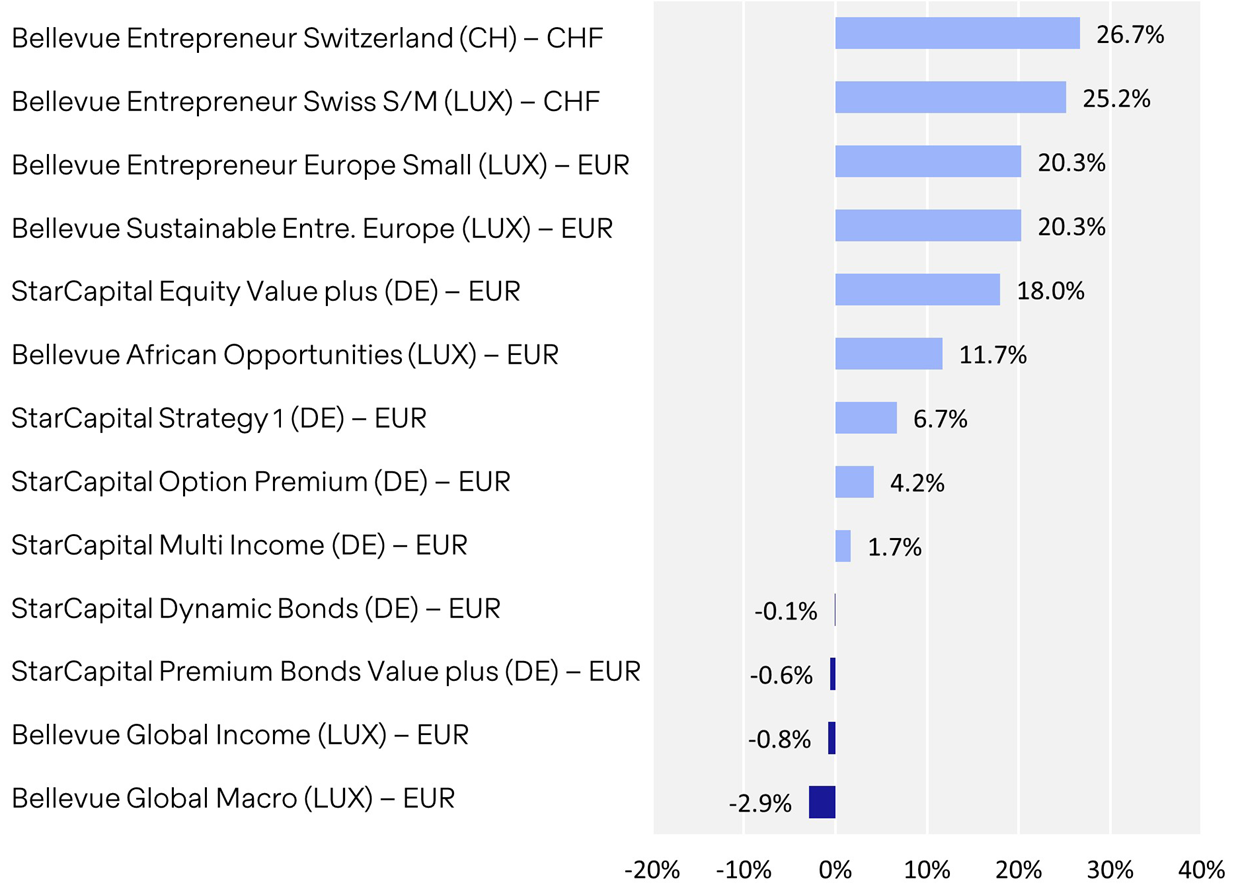Select the 6.7% bar
The image size is (1240, 895).
coord(866,418)
